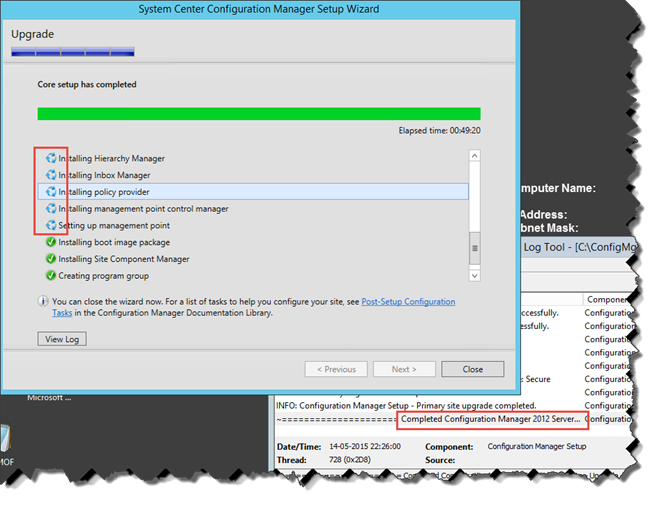Click the Elapsed time 00:49:20 text
This screenshot has height=507, width=664.
coord(439,130)
